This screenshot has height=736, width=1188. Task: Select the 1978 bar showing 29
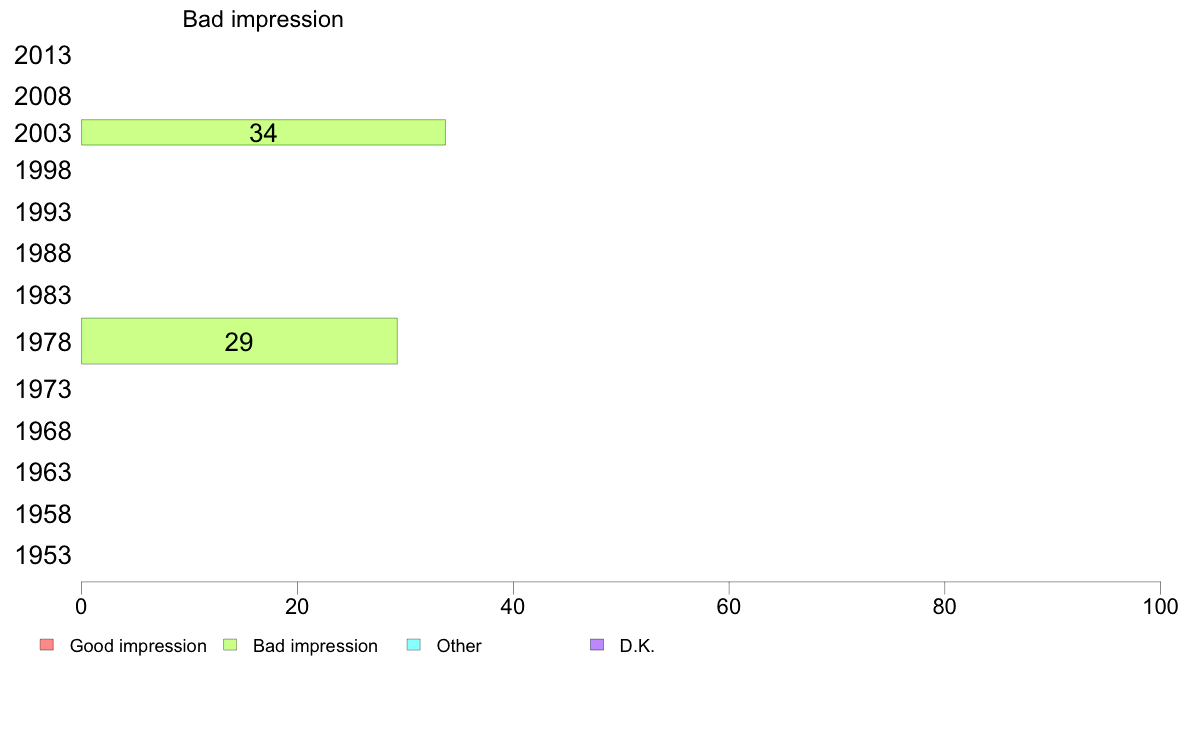click(239, 341)
